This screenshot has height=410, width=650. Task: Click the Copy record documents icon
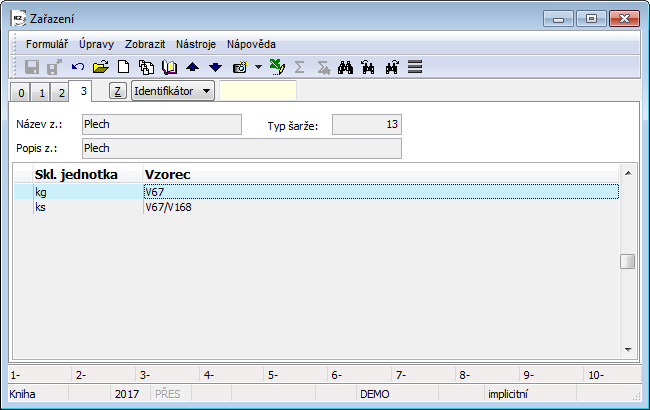point(146,67)
